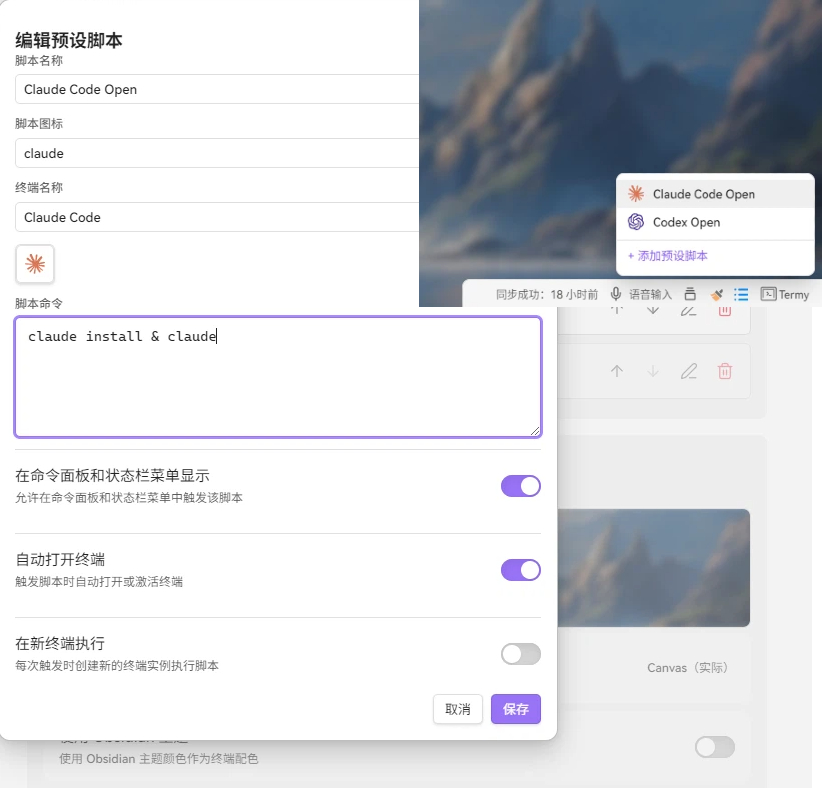
Task: Delete the last script row using the trash icon
Action: point(725,371)
